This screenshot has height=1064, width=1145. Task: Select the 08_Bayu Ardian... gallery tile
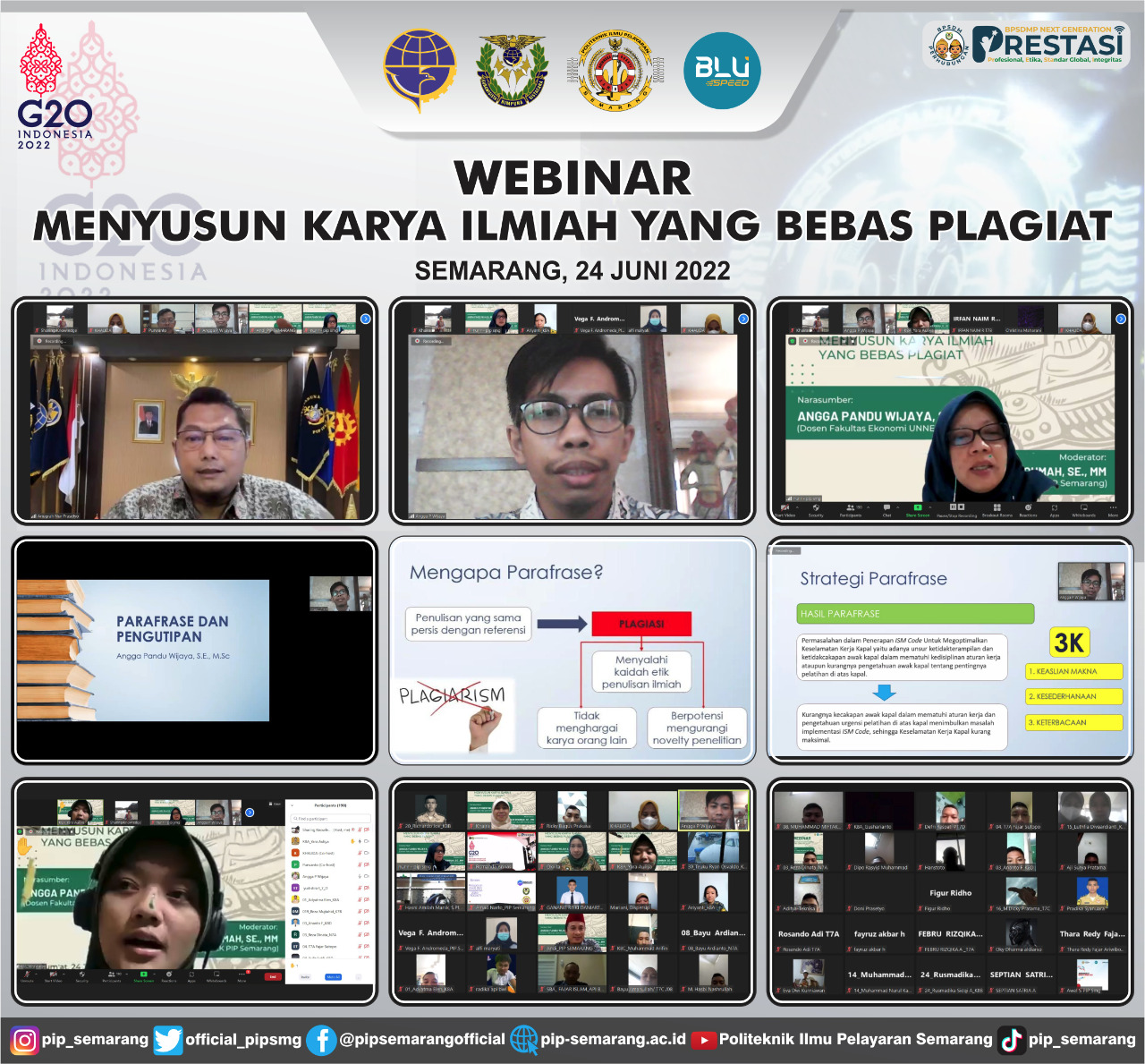click(713, 934)
